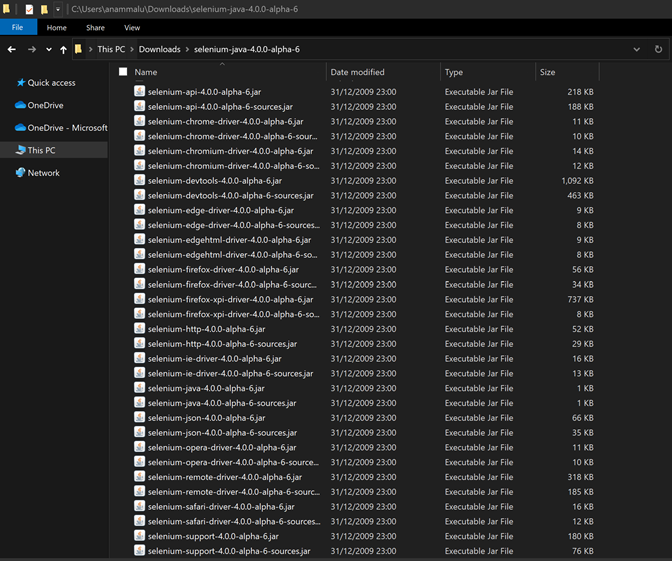
Task: Select file selenium-ie-driver-4.0.0-alpha-6-sources.jar
Action: tap(230, 373)
